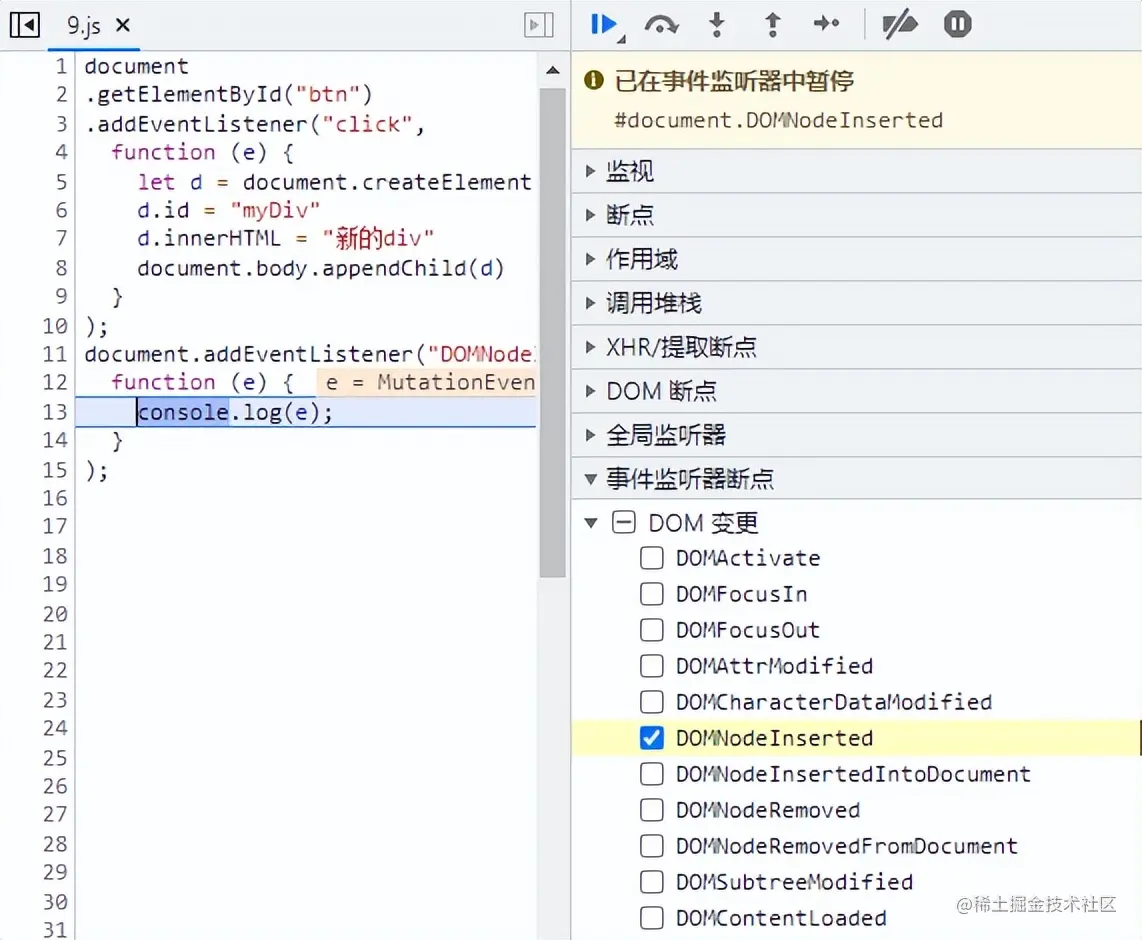Image resolution: width=1142 pixels, height=940 pixels.
Task: Enable the DOMNodeRemoved breakpoint
Action: pyautogui.click(x=652, y=810)
